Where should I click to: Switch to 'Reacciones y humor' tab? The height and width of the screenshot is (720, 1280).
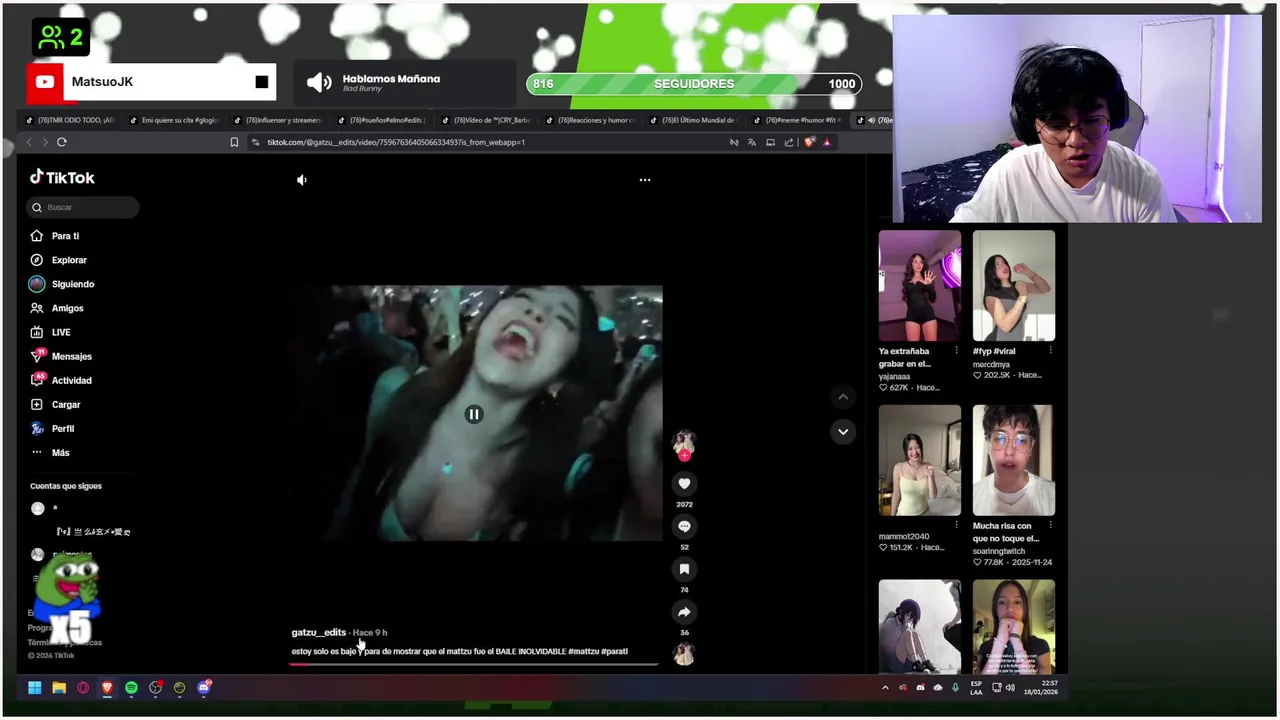click(591, 120)
